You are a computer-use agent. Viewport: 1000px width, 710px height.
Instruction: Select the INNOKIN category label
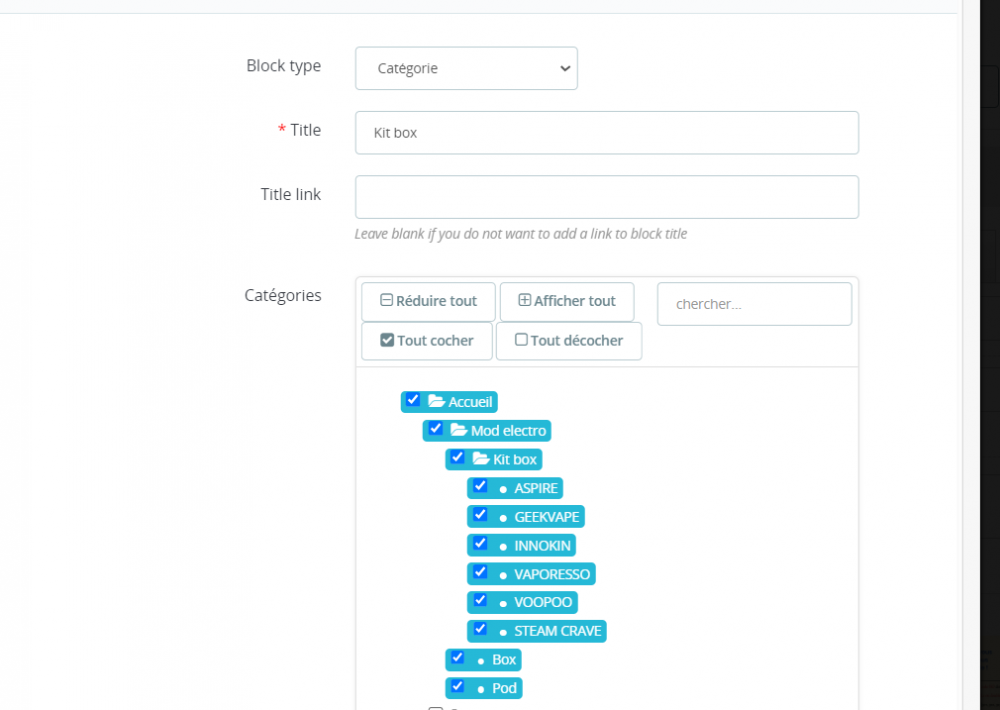pyautogui.click(x=541, y=546)
